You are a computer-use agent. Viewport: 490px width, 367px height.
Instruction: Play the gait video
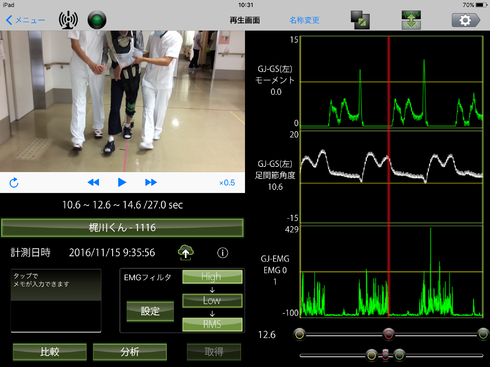[122, 182]
